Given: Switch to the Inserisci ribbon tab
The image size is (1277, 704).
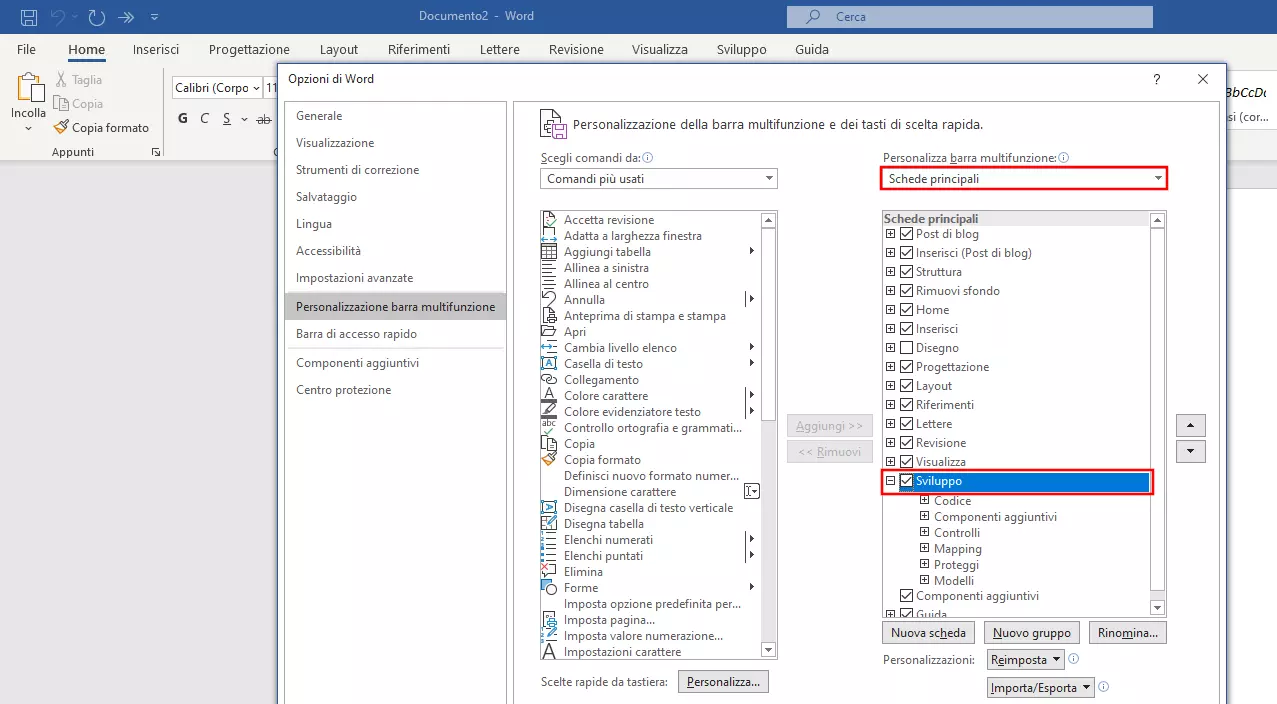Looking at the screenshot, I should coord(156,49).
